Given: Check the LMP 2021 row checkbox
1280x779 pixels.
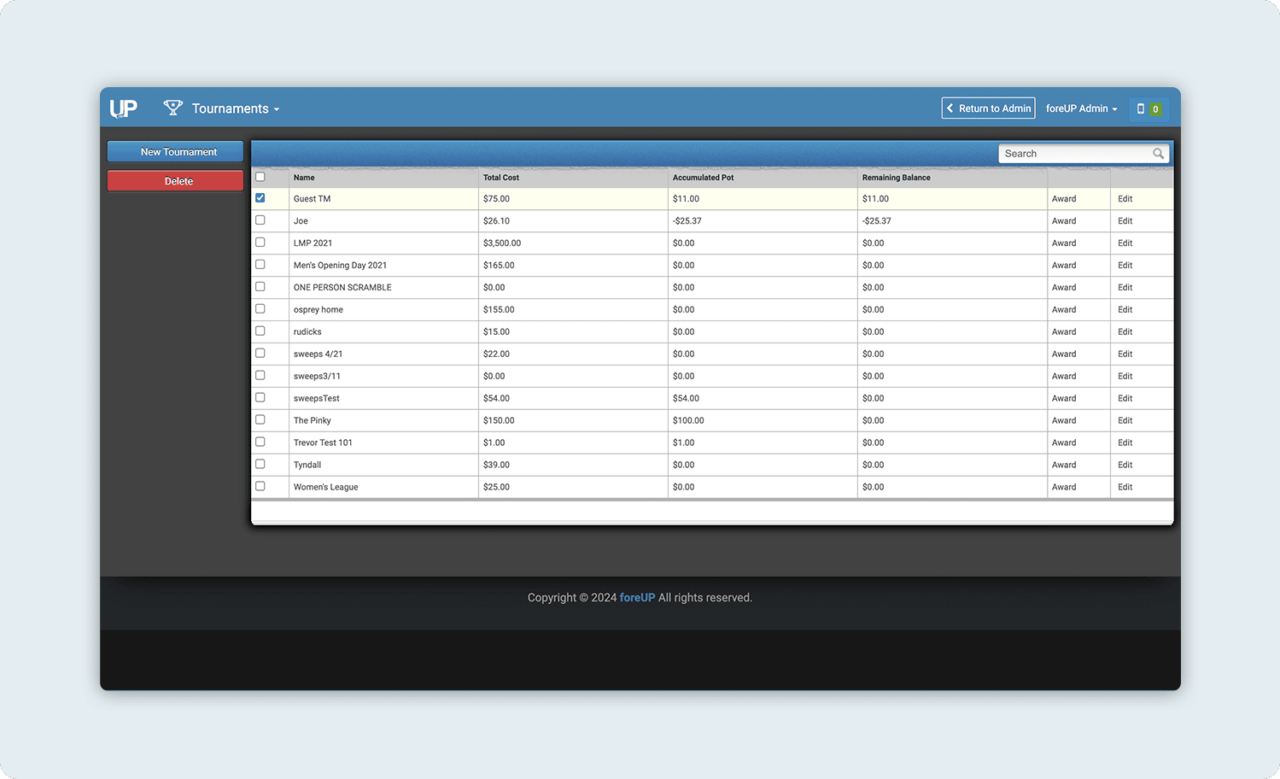Looking at the screenshot, I should pyautogui.click(x=260, y=242).
